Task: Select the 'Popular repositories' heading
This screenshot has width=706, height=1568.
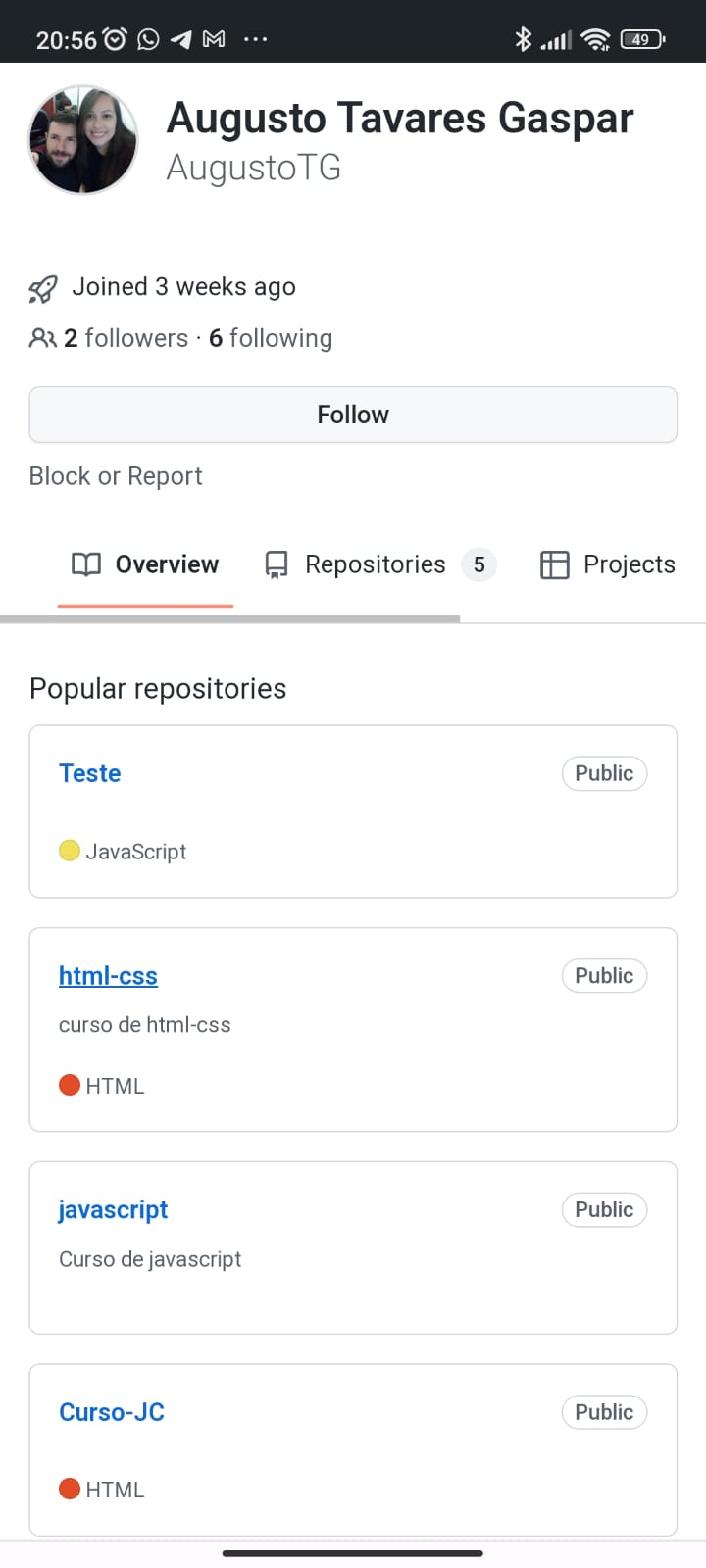Action: point(158,689)
